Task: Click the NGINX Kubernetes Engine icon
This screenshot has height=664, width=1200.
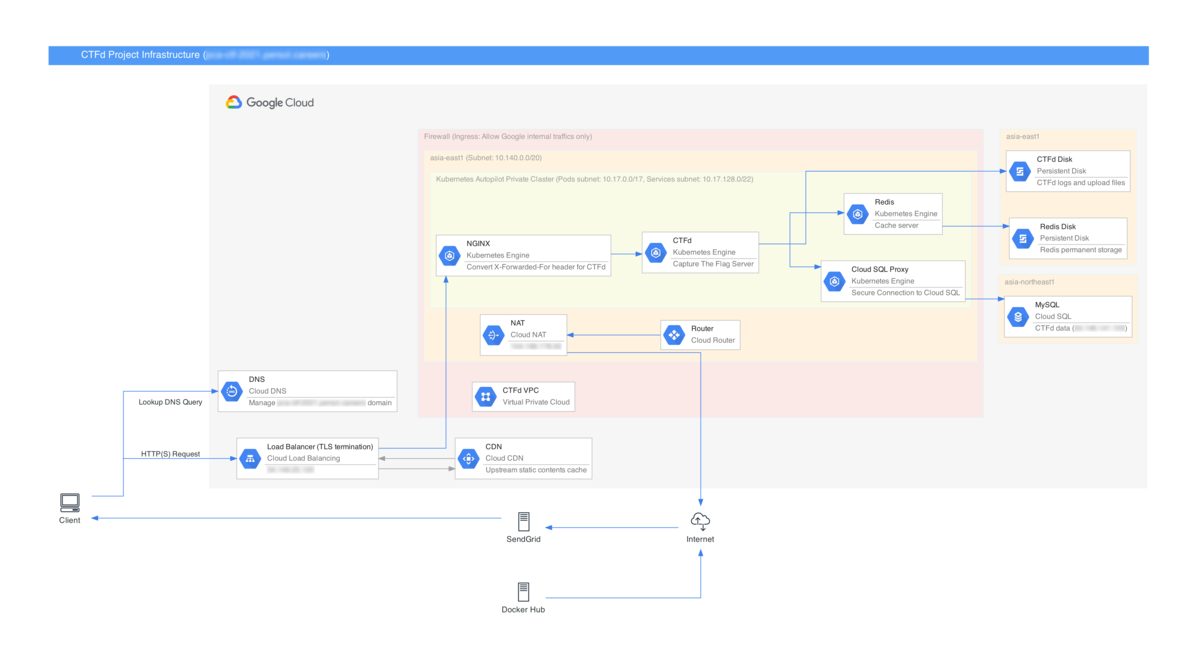Action: pos(449,256)
